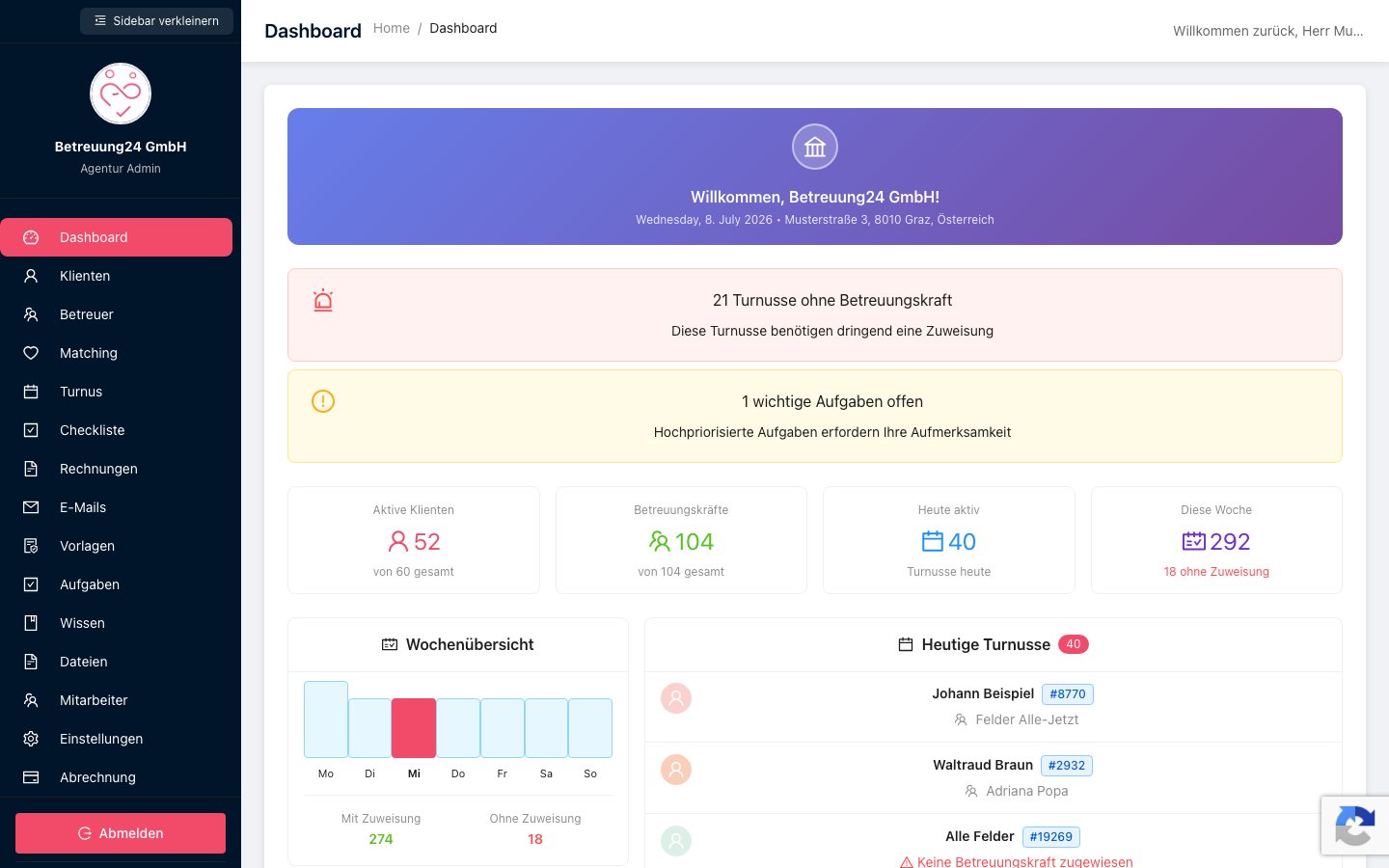Image resolution: width=1389 pixels, height=868 pixels.
Task: Open the Matching menu item
Action: (x=116, y=353)
